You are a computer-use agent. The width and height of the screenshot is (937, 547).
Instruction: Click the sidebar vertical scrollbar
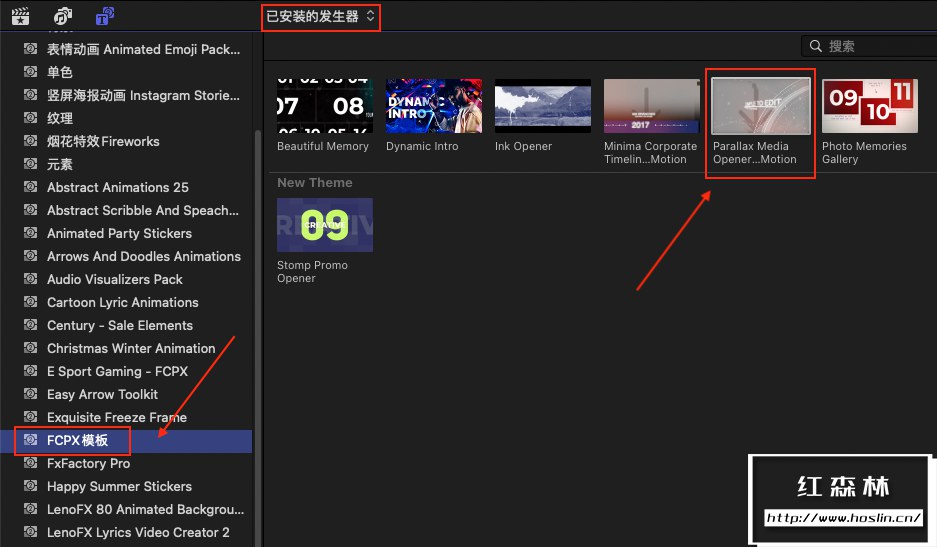click(258, 338)
